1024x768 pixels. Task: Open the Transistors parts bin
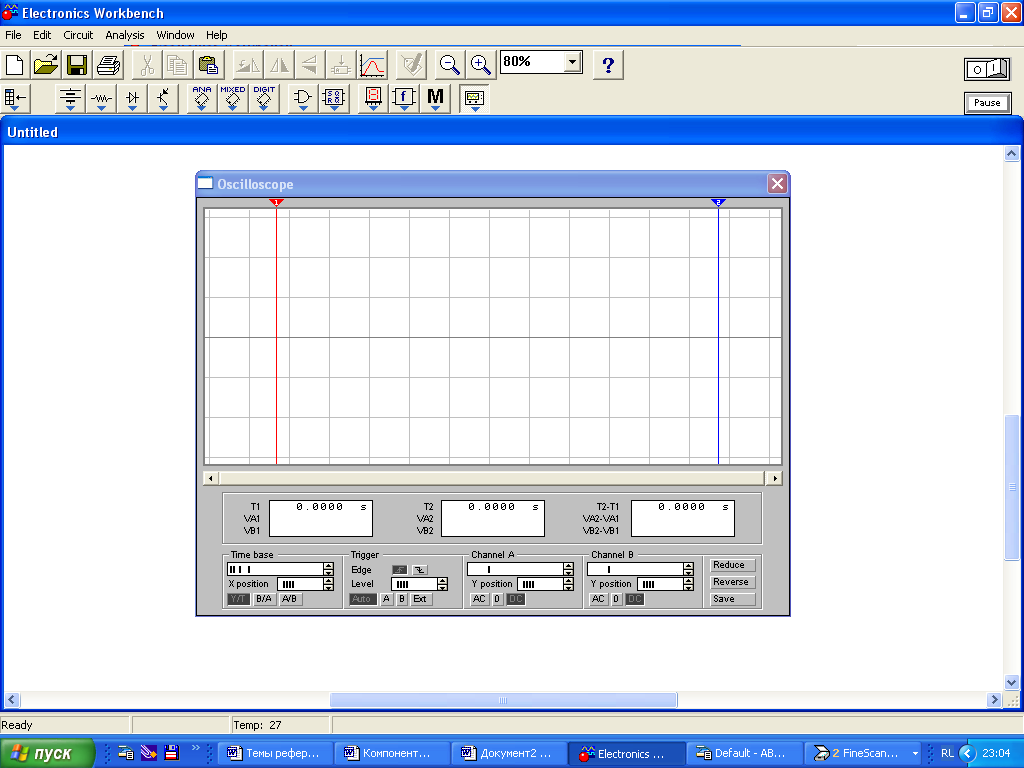[x=163, y=99]
